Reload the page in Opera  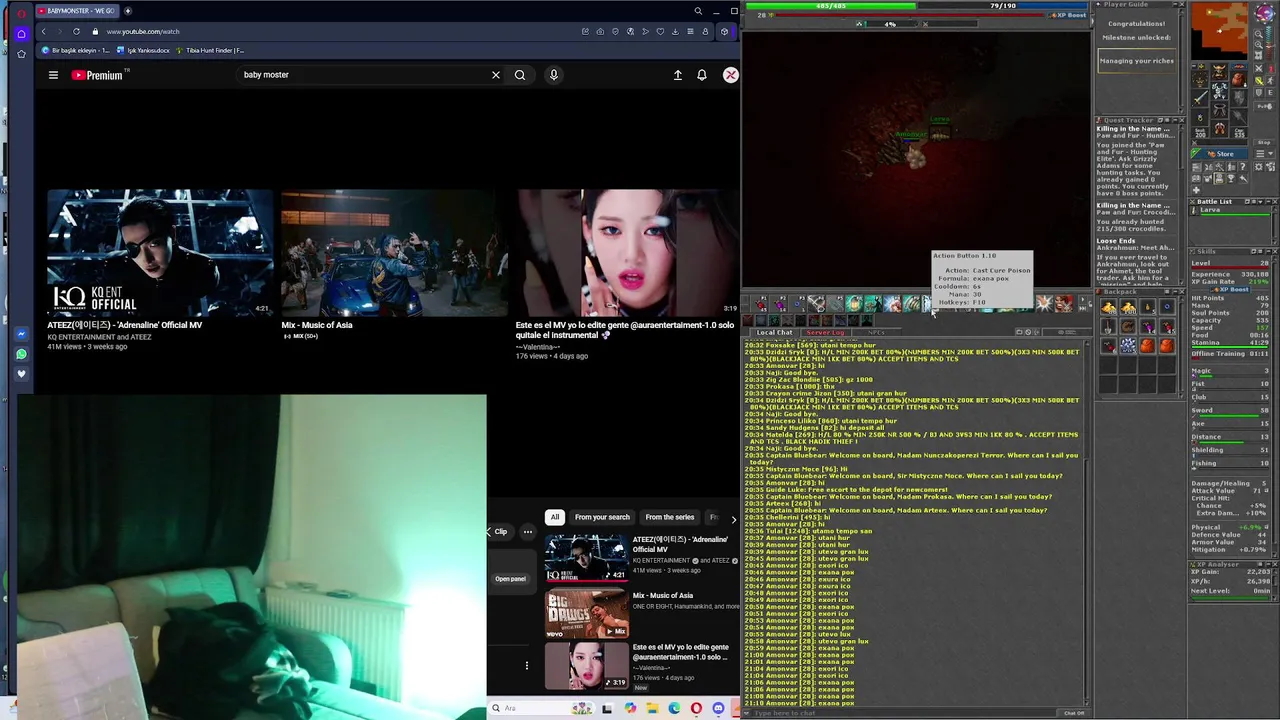click(76, 31)
